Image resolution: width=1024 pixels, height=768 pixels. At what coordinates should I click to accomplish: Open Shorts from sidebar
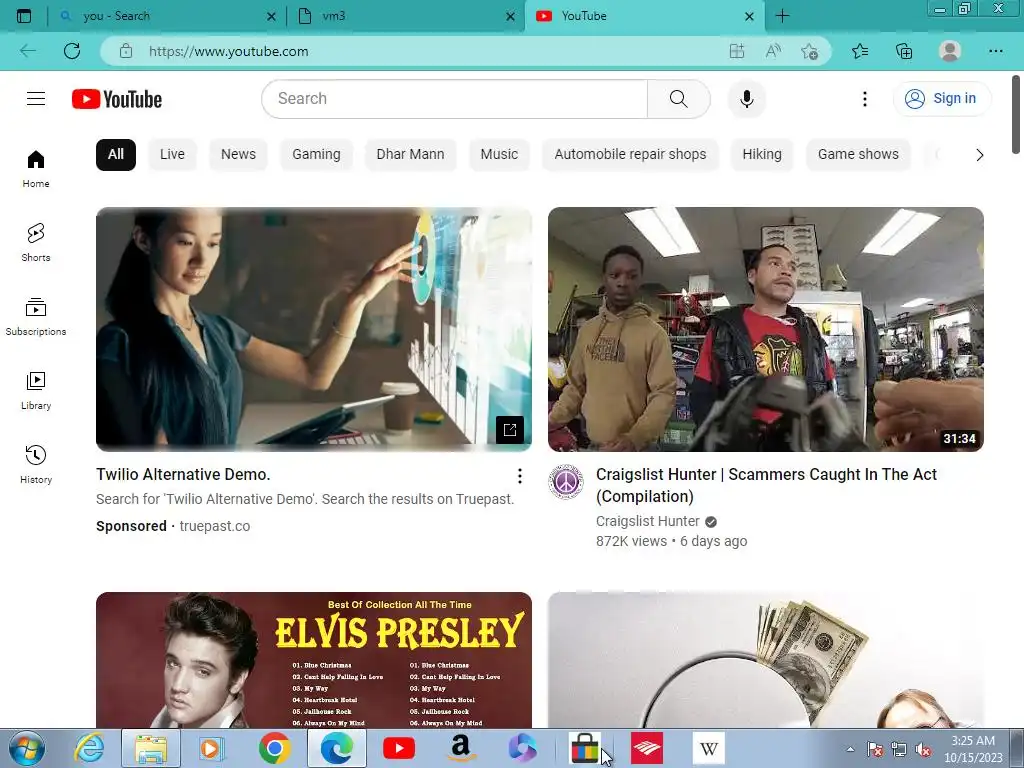(36, 243)
